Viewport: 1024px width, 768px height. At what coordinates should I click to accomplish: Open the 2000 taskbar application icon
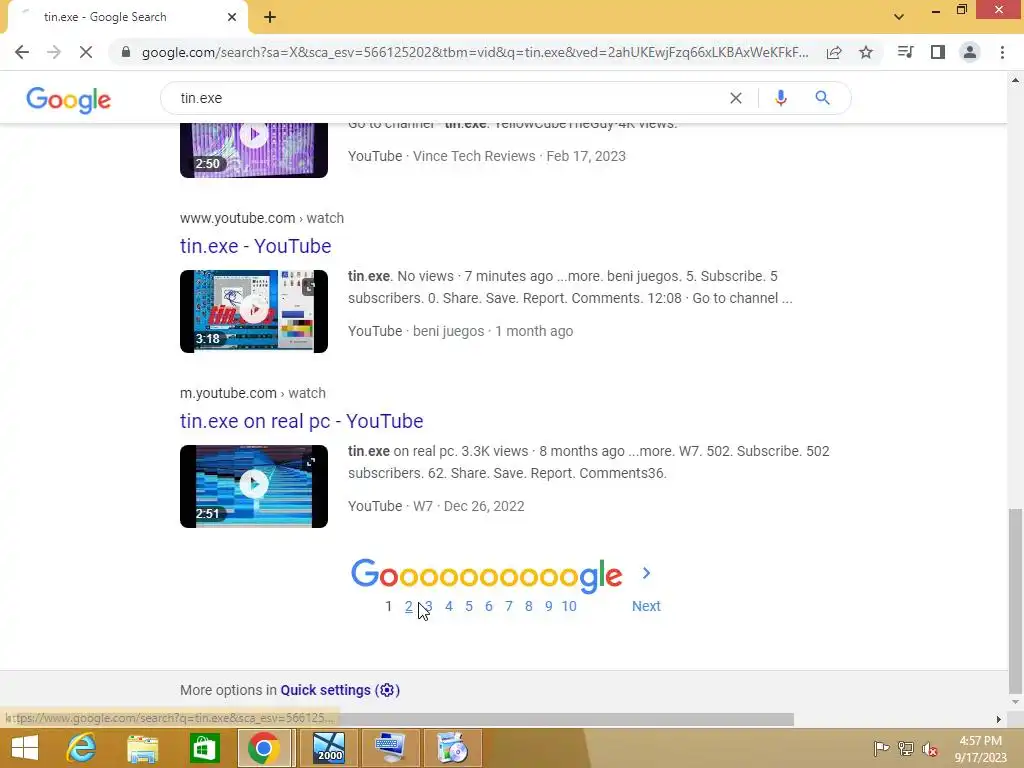(x=328, y=748)
